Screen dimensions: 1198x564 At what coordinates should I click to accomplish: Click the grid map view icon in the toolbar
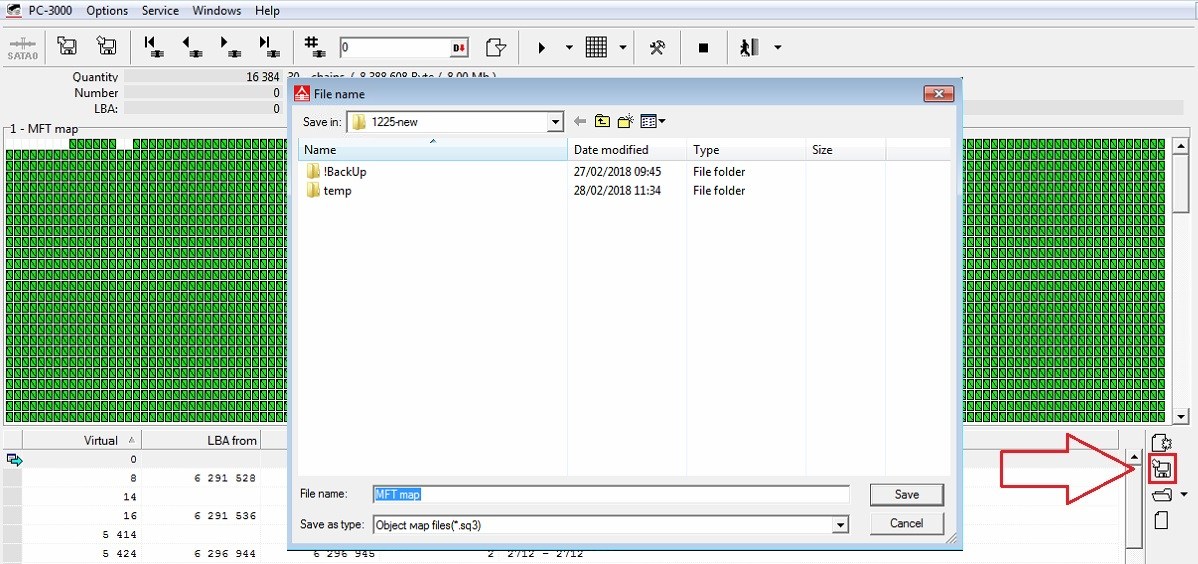596,47
